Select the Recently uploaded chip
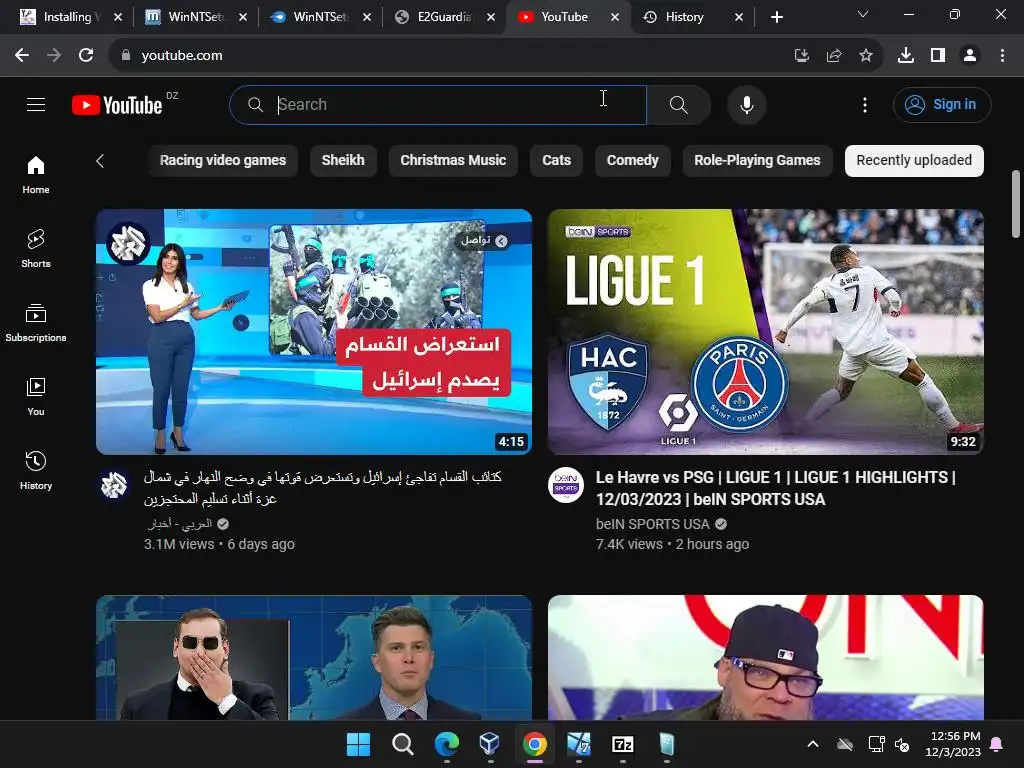1024x768 pixels. 914,161
